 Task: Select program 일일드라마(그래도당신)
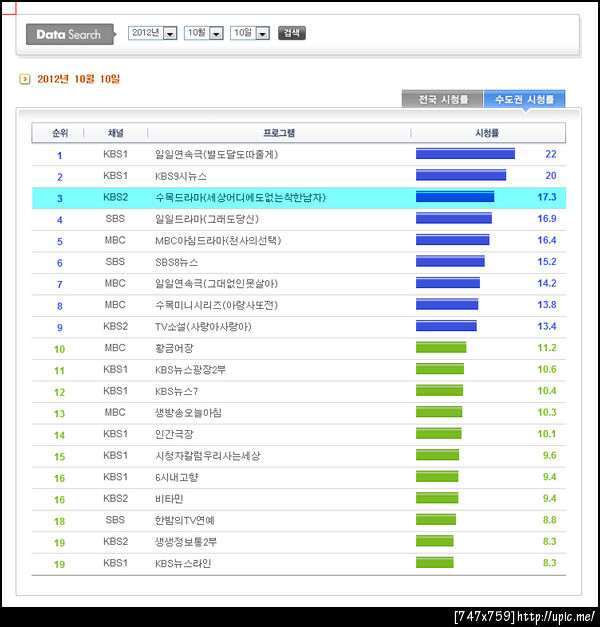click(x=207, y=219)
